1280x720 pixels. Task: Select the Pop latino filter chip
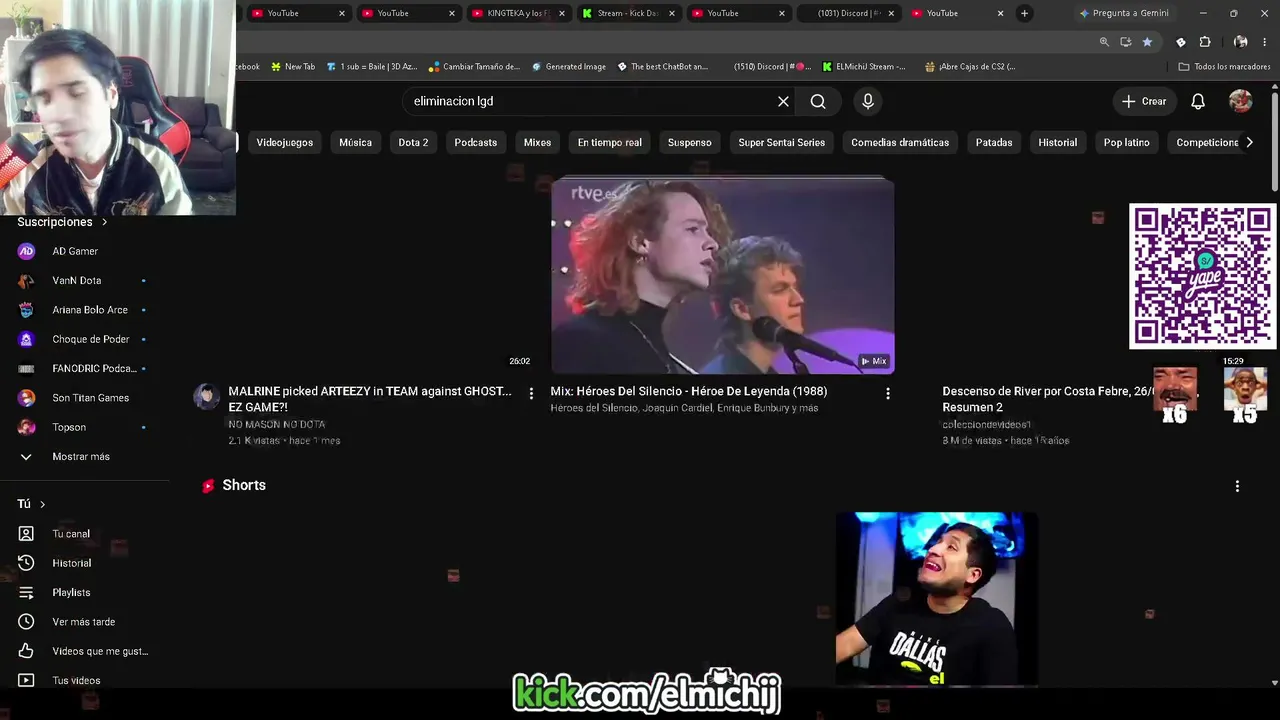click(x=1127, y=142)
